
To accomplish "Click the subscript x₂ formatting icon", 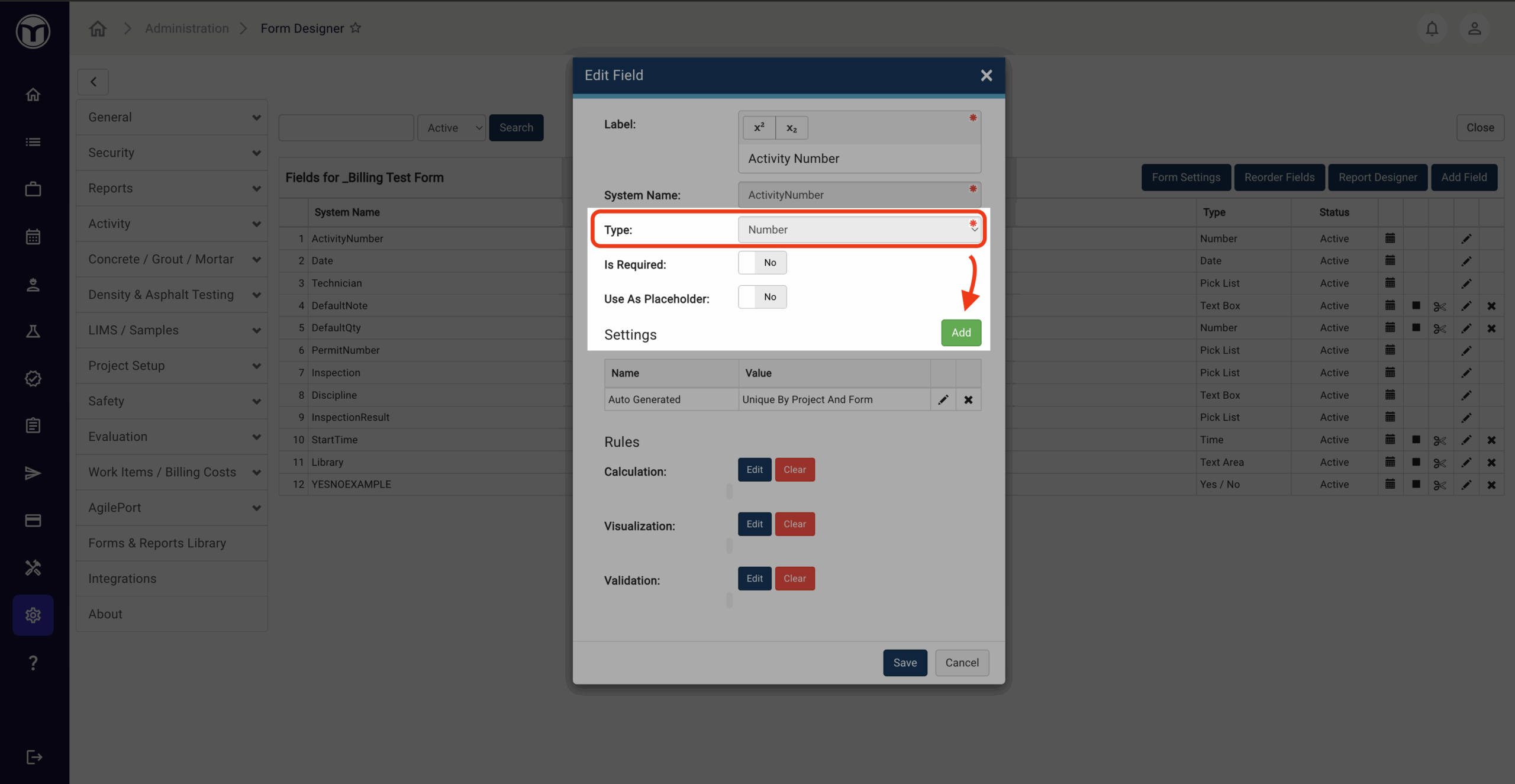I will click(791, 128).
